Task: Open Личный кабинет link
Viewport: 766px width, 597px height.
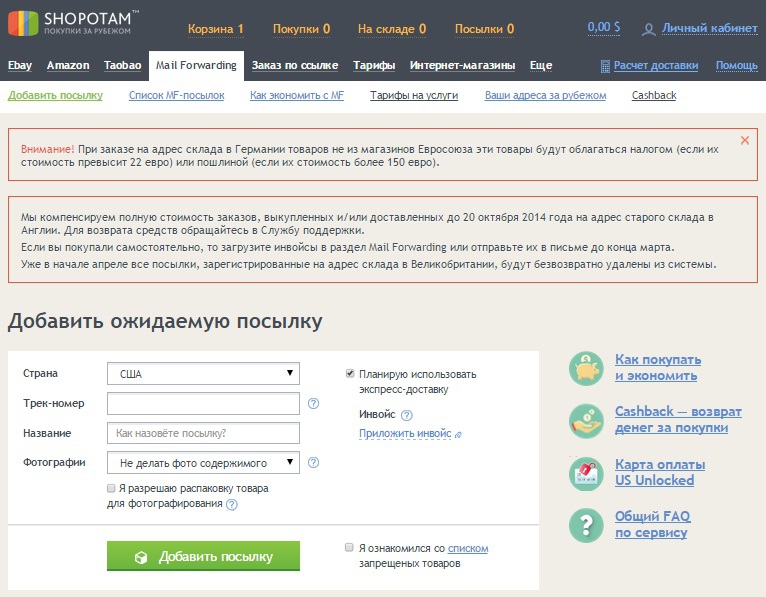Action: 709,28
